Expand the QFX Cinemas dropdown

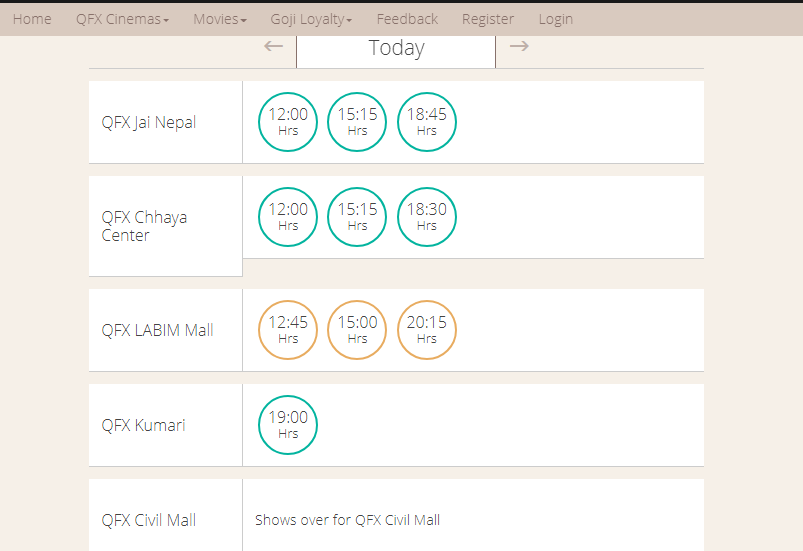click(122, 19)
